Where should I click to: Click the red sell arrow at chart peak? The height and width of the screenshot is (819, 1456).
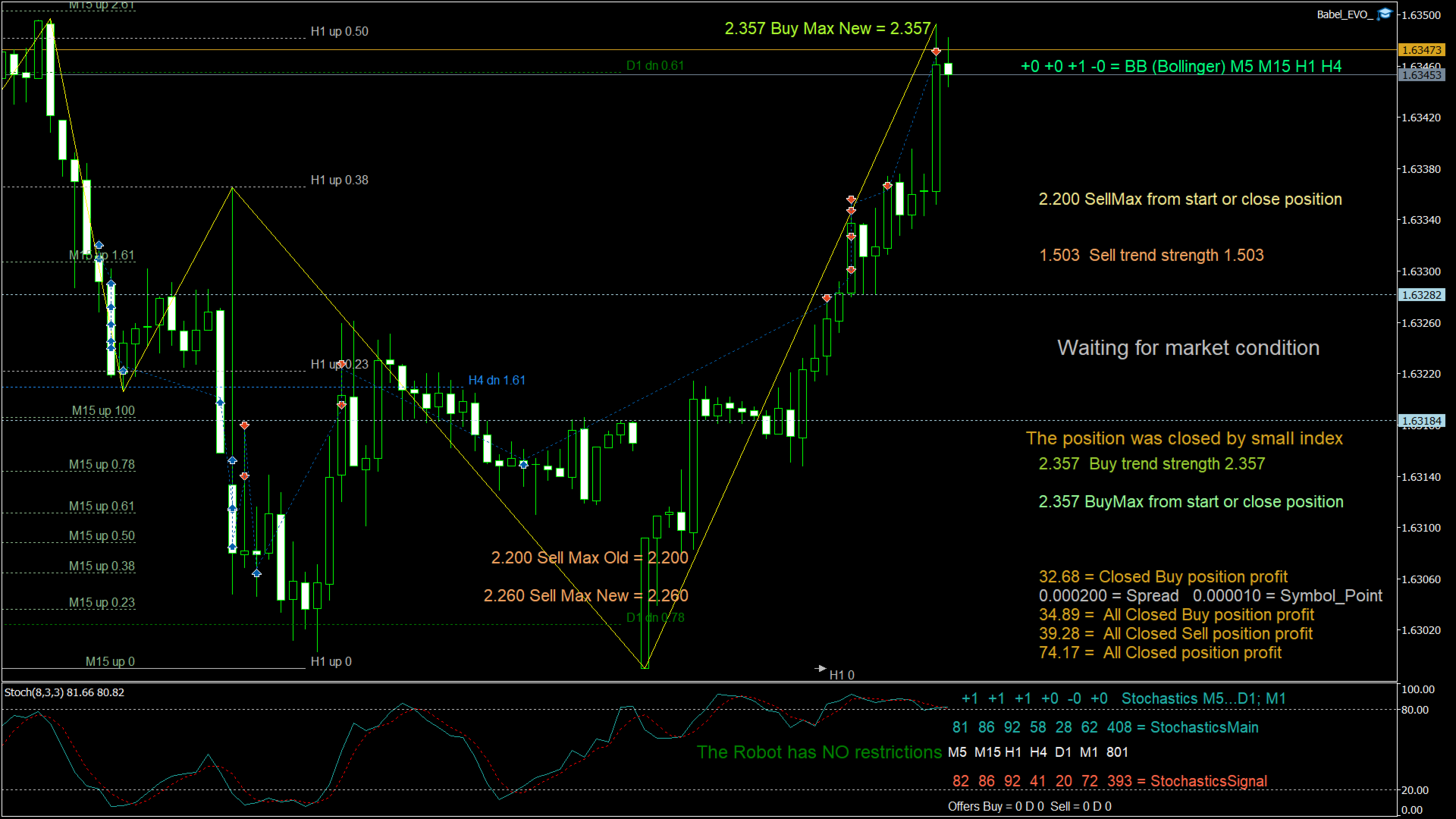937,52
